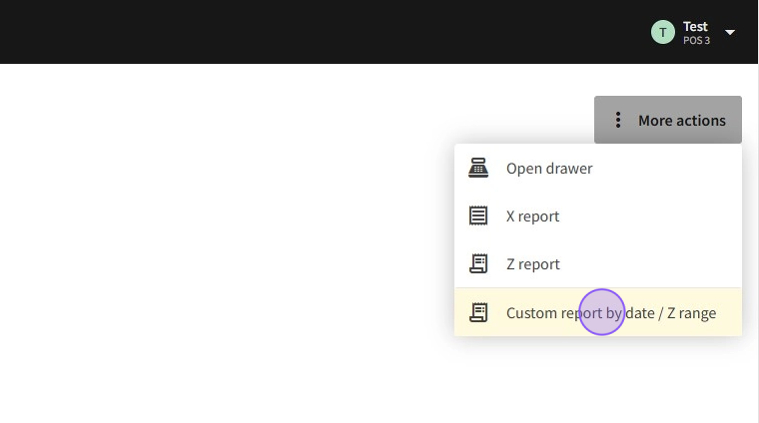Click the X report document icon
Screen dimensions: 759x423
(478, 216)
